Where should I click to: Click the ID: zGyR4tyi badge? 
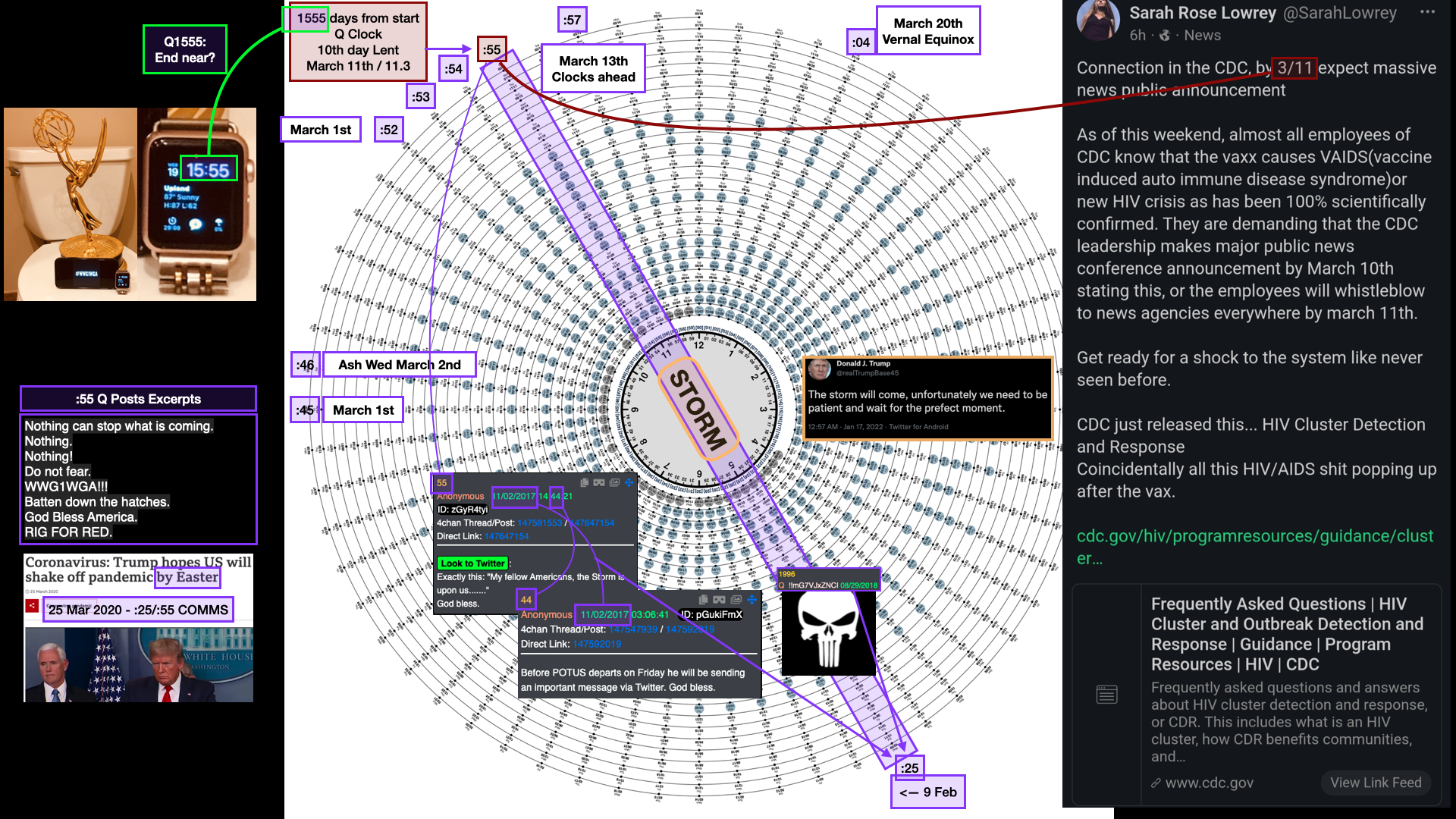coord(463,510)
